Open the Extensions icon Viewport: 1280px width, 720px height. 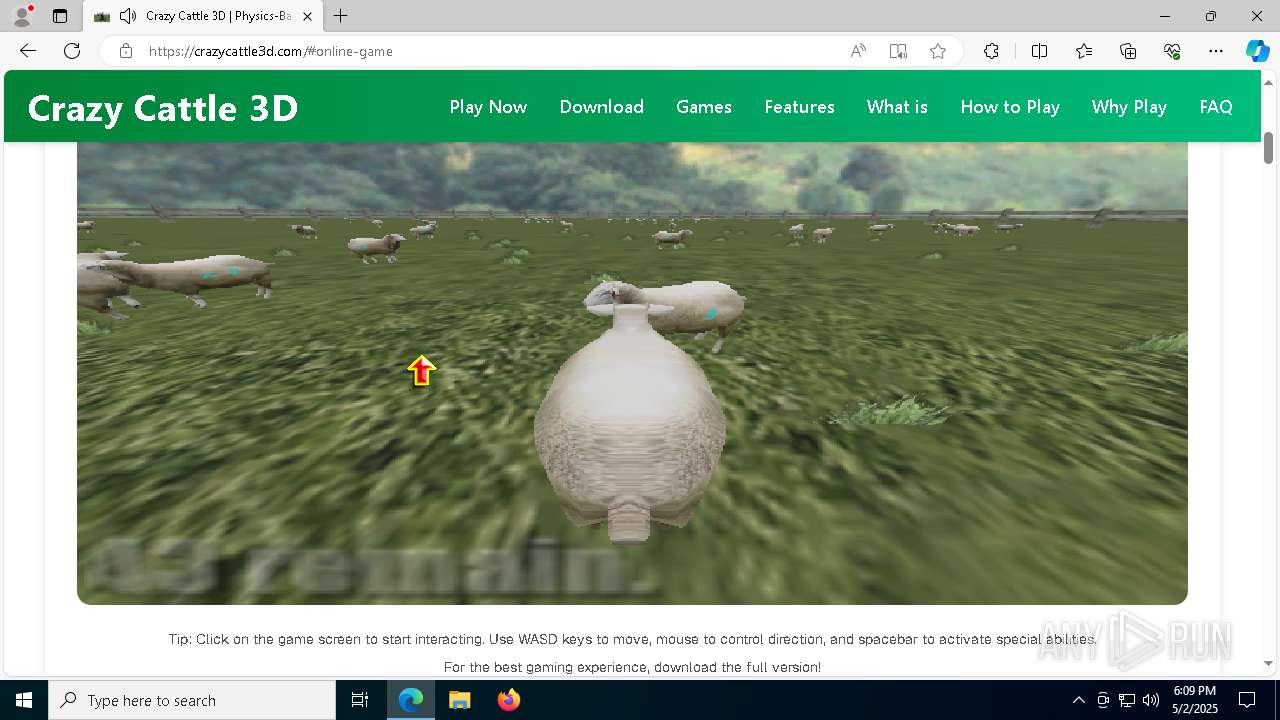pos(991,51)
